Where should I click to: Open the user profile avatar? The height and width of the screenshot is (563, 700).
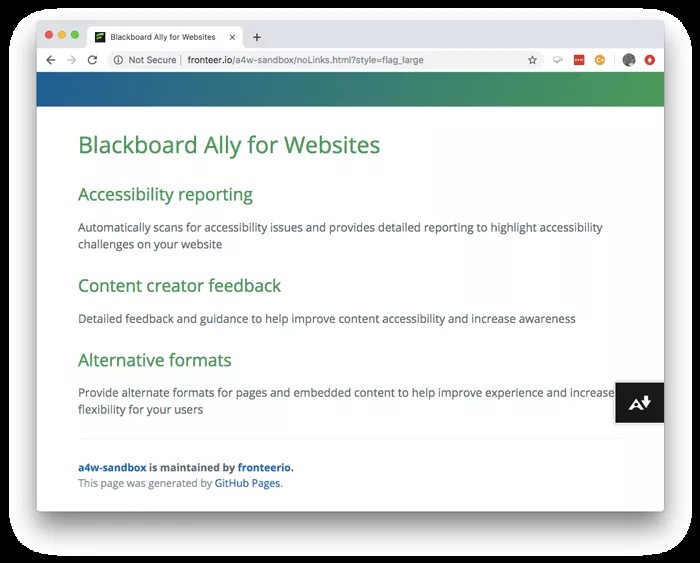pos(628,60)
